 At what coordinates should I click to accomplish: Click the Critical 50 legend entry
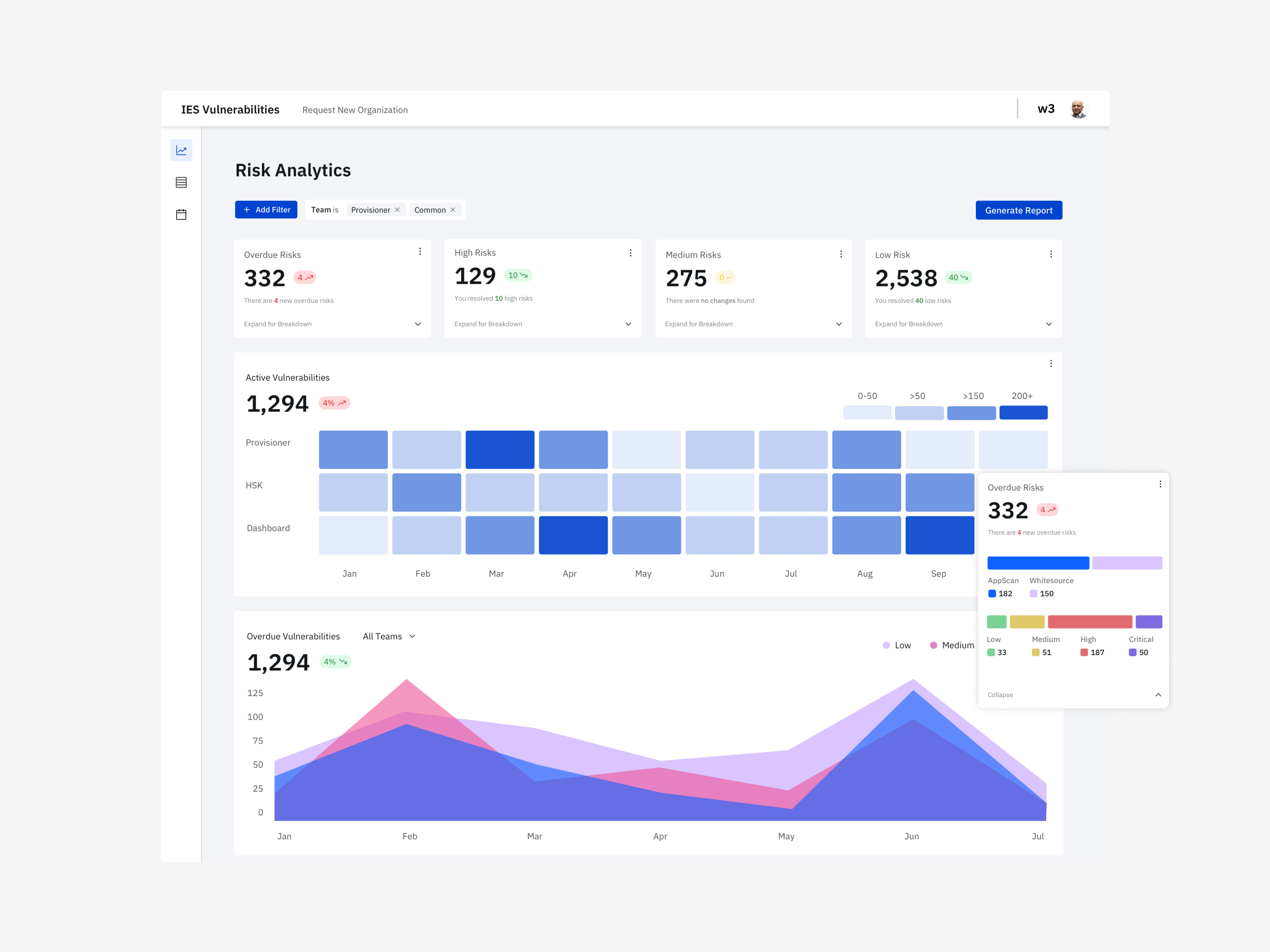click(1139, 652)
